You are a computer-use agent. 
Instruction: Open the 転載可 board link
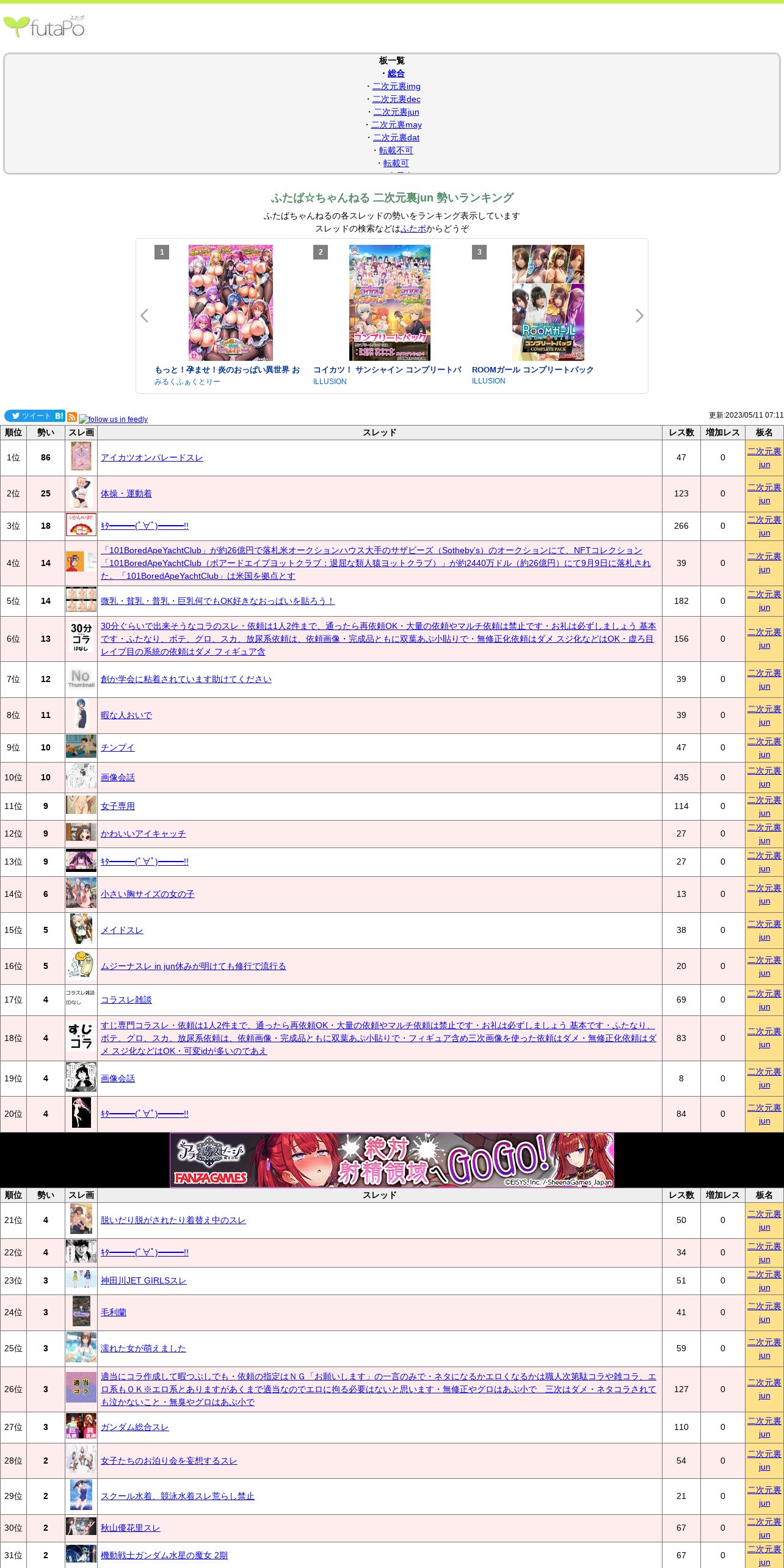[396, 163]
